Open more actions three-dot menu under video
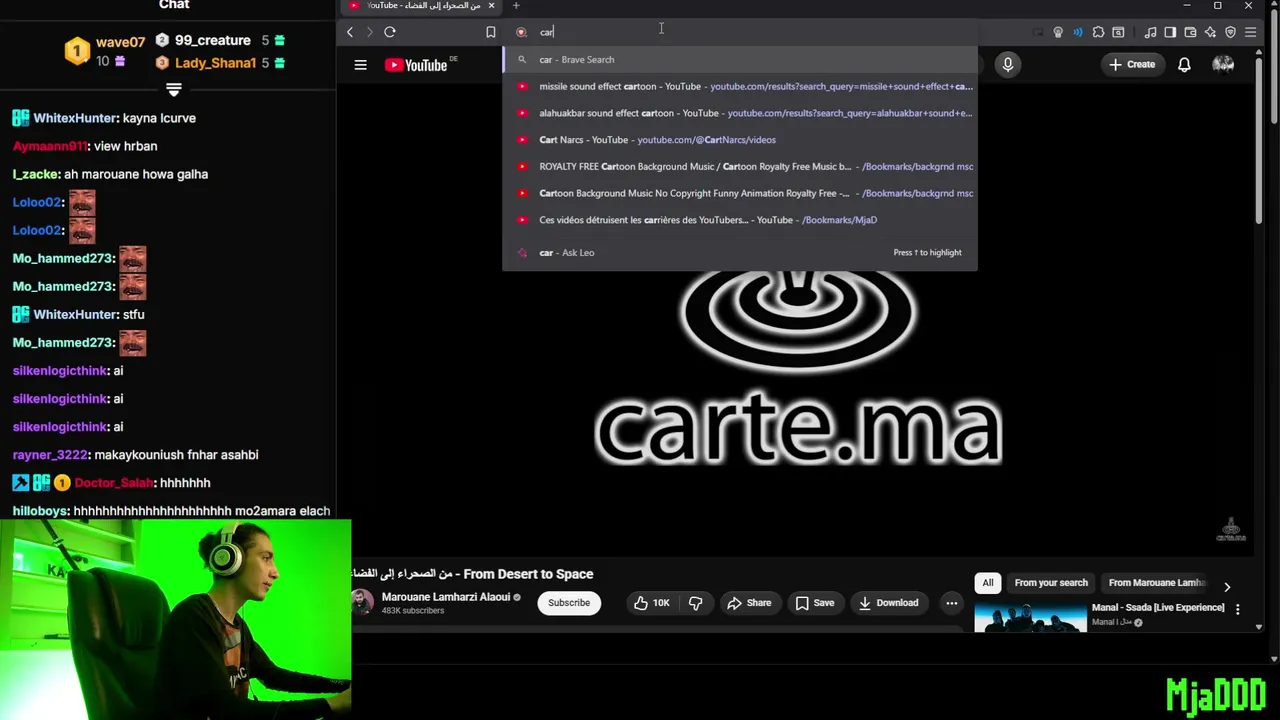 point(952,603)
